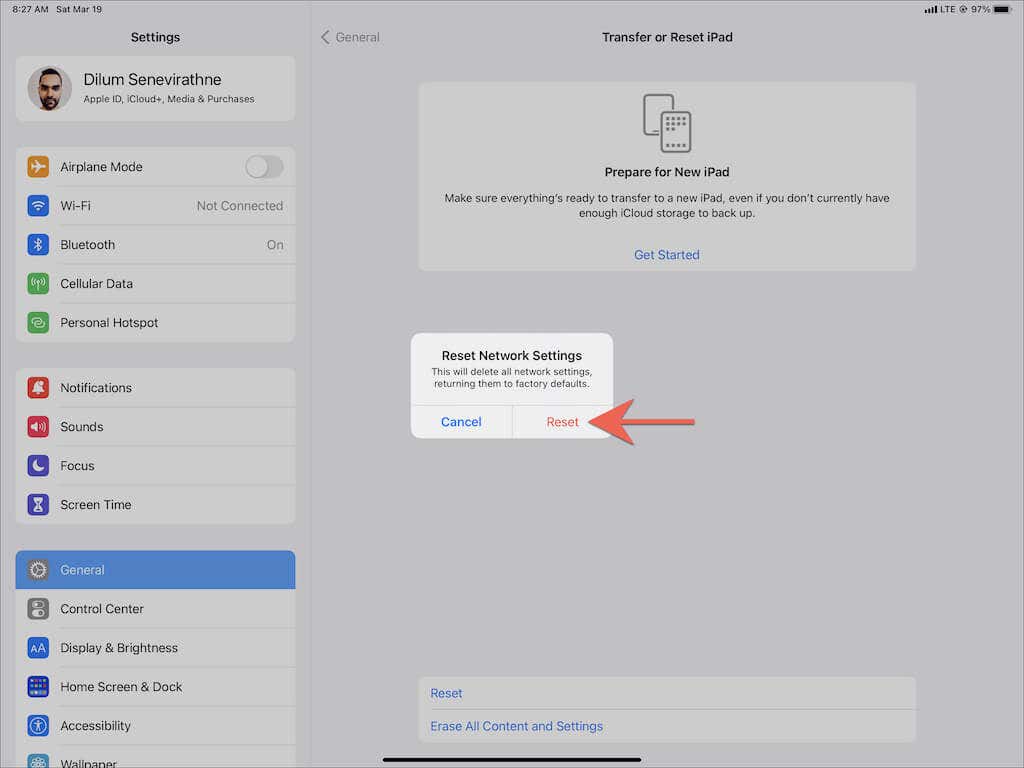The image size is (1024, 768).
Task: Select the Focus moon icon
Action: coord(38,466)
